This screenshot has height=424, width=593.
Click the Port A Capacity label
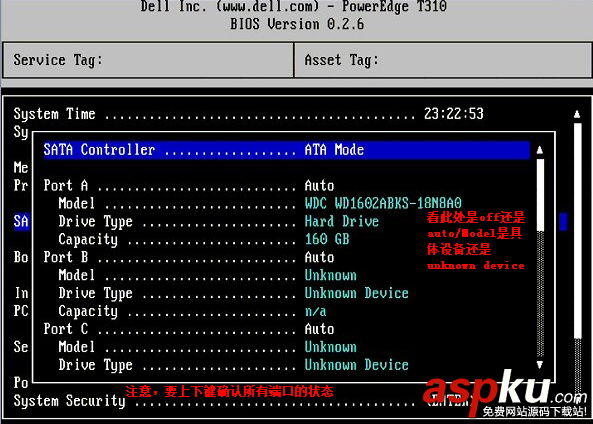pos(88,239)
